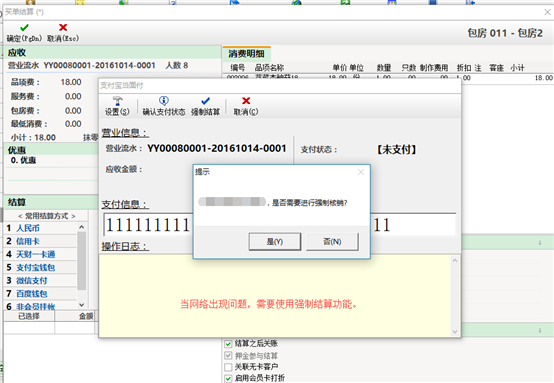Click the 人数 8 field
The image size is (554, 383).
(x=177, y=65)
